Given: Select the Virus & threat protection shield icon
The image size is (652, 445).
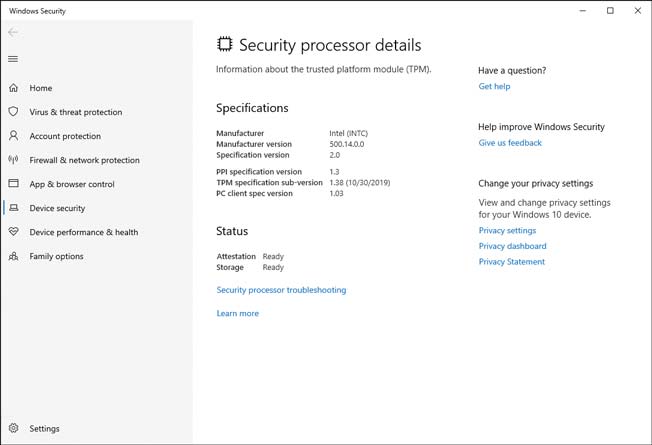Looking at the screenshot, I should (x=13, y=111).
